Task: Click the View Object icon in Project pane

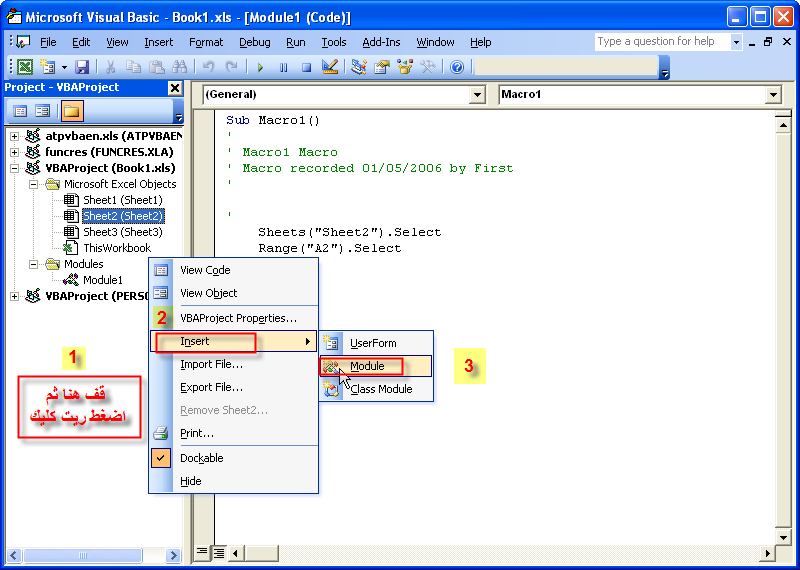Action: [42, 111]
